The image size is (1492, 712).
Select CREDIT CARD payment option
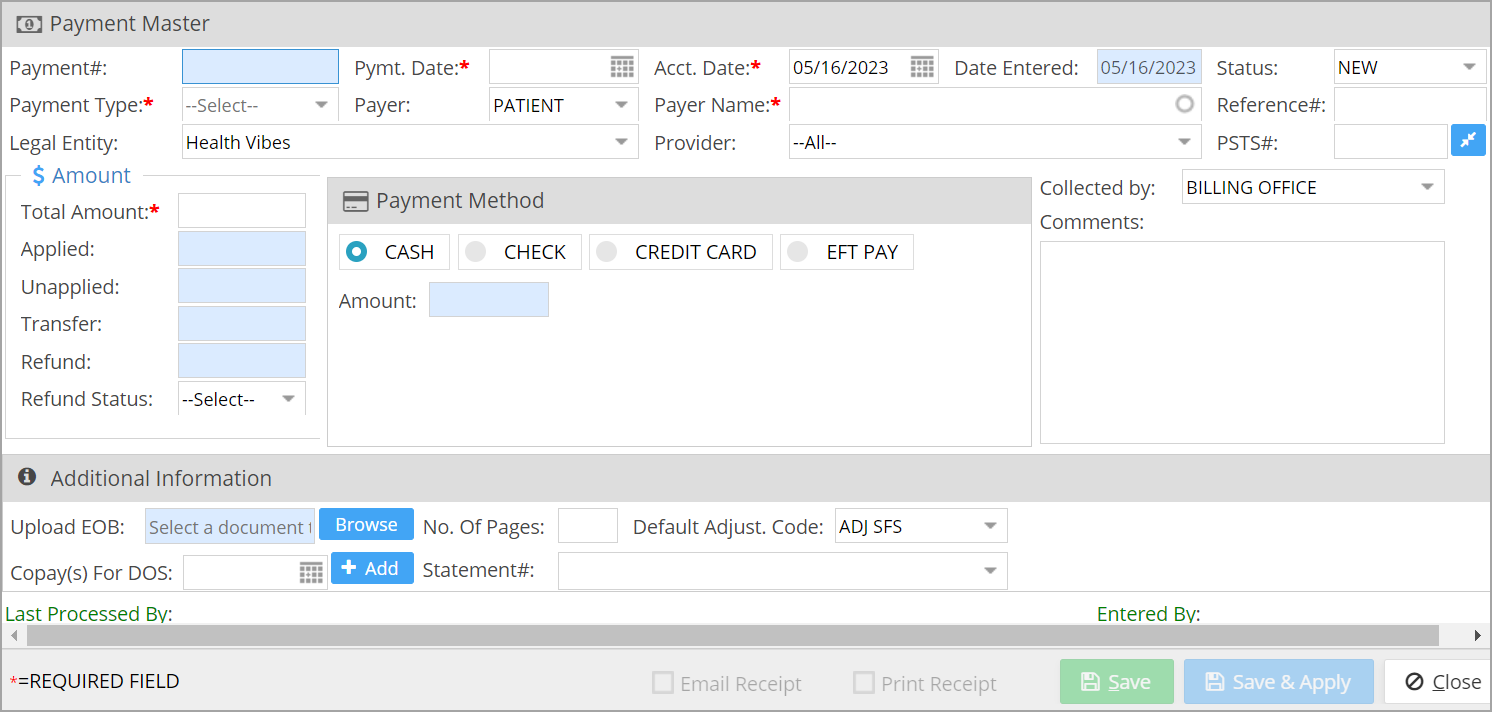click(607, 252)
